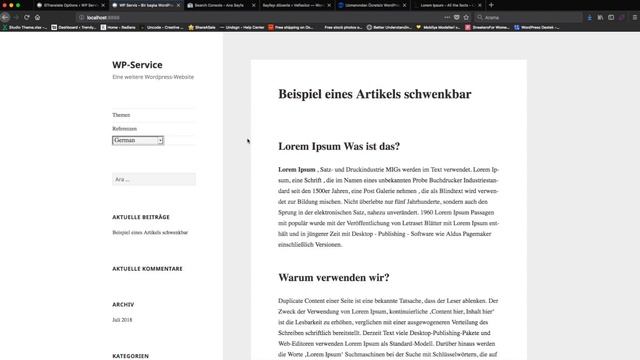Click the heading Warum verwenden wir?
Viewport: 640px width, 360px height.
click(x=334, y=278)
